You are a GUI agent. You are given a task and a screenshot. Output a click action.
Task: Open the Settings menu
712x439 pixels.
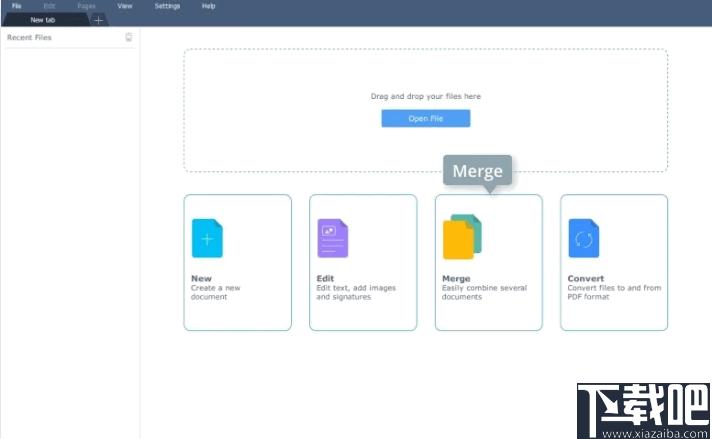point(167,6)
